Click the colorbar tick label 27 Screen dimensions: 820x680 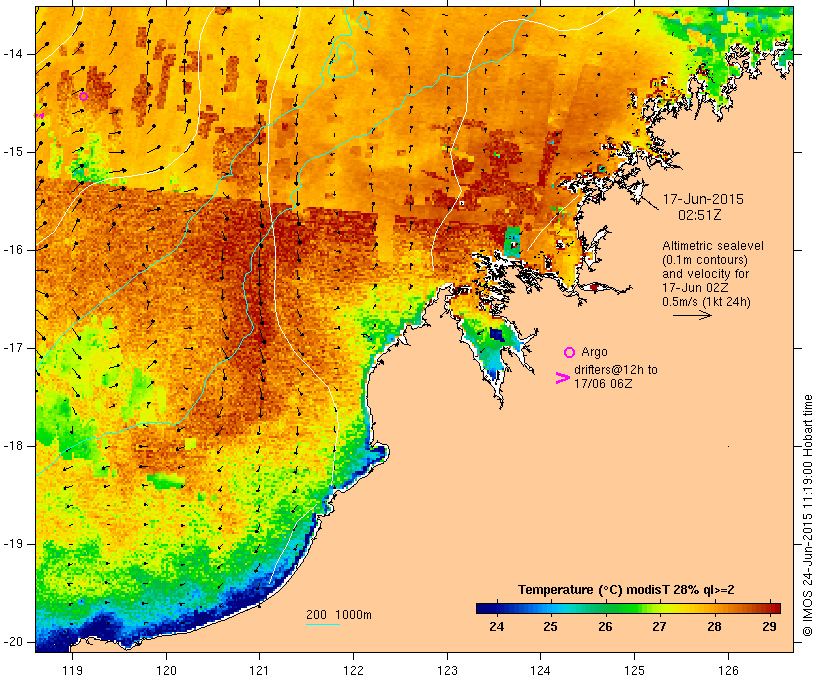[659, 626]
